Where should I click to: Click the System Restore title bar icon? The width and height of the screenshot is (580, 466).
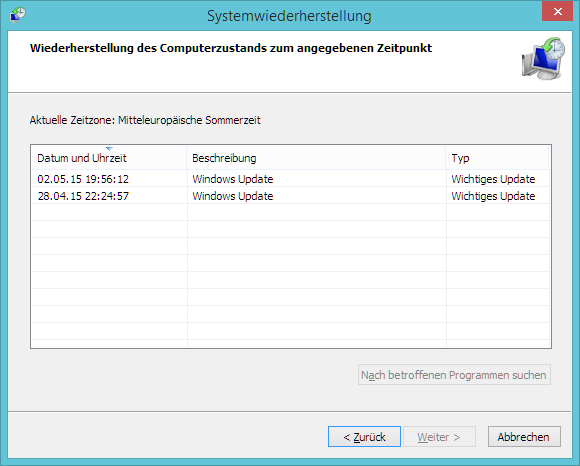point(17,15)
